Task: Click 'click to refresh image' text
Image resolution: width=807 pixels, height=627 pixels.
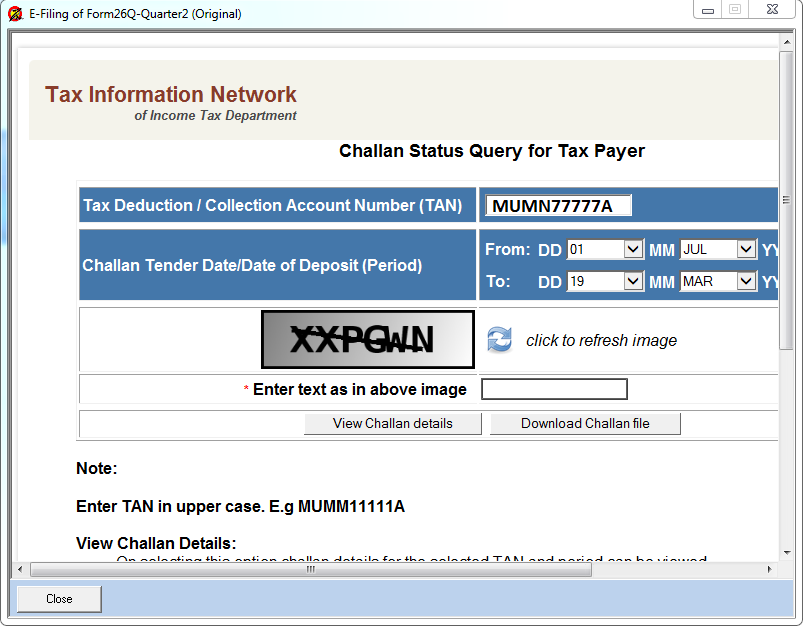Action: [601, 340]
